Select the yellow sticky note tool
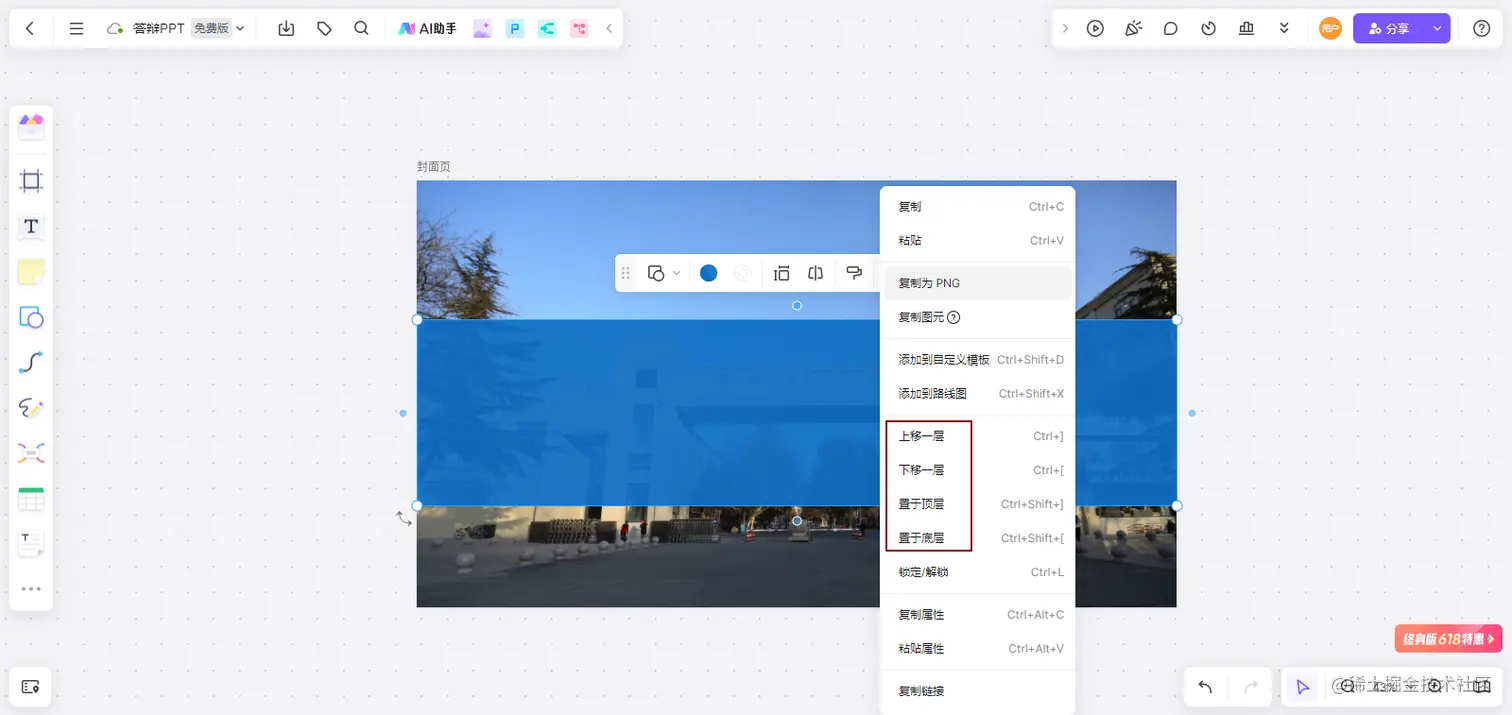1512x715 pixels. tap(31, 272)
